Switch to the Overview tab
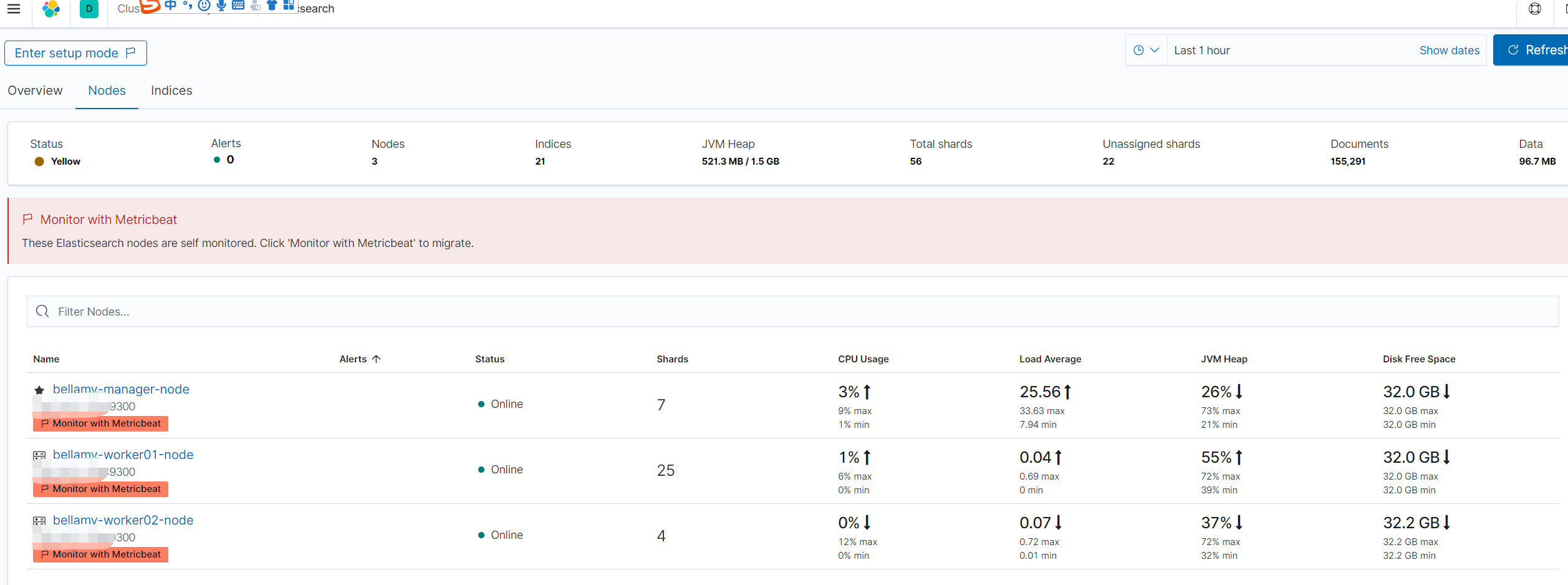Screen dimensions: 1568x585 tap(36, 90)
